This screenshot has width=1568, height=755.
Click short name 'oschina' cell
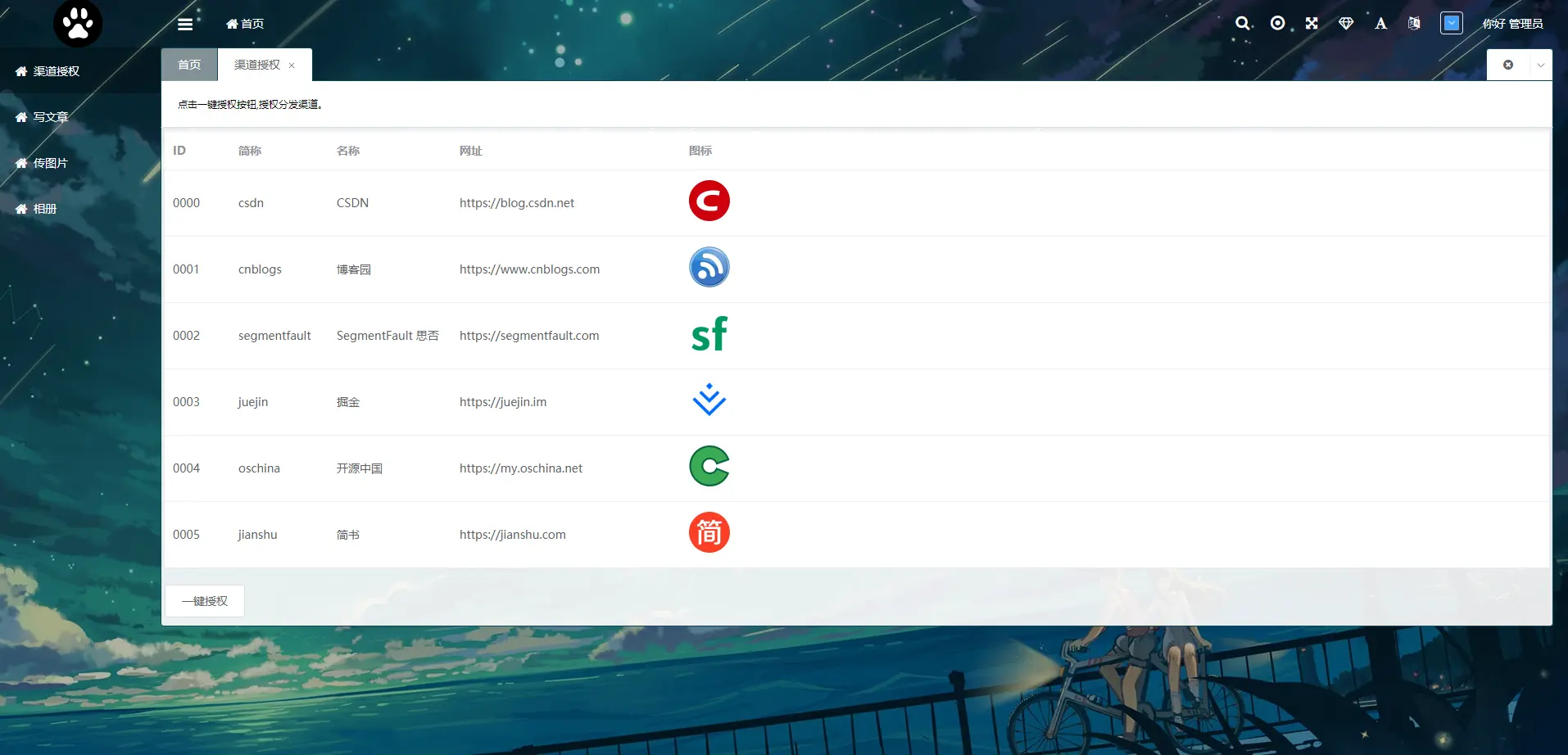[259, 468]
